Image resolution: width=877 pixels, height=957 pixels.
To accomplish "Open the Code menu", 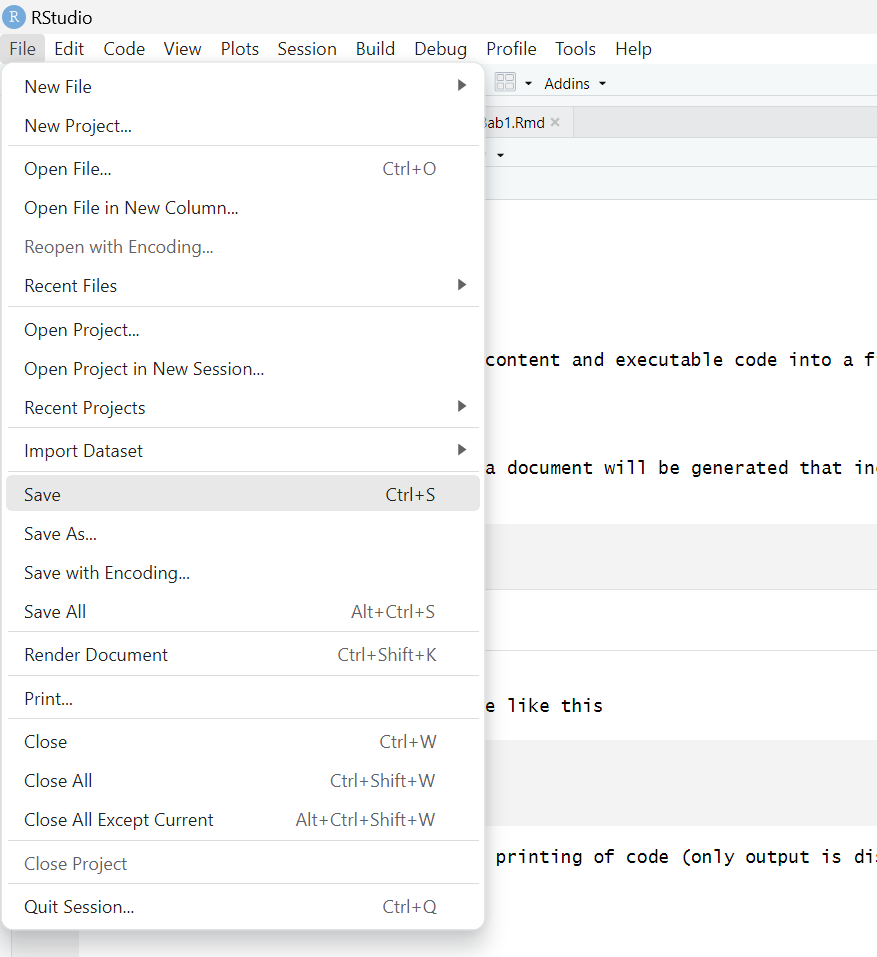I will [x=124, y=49].
